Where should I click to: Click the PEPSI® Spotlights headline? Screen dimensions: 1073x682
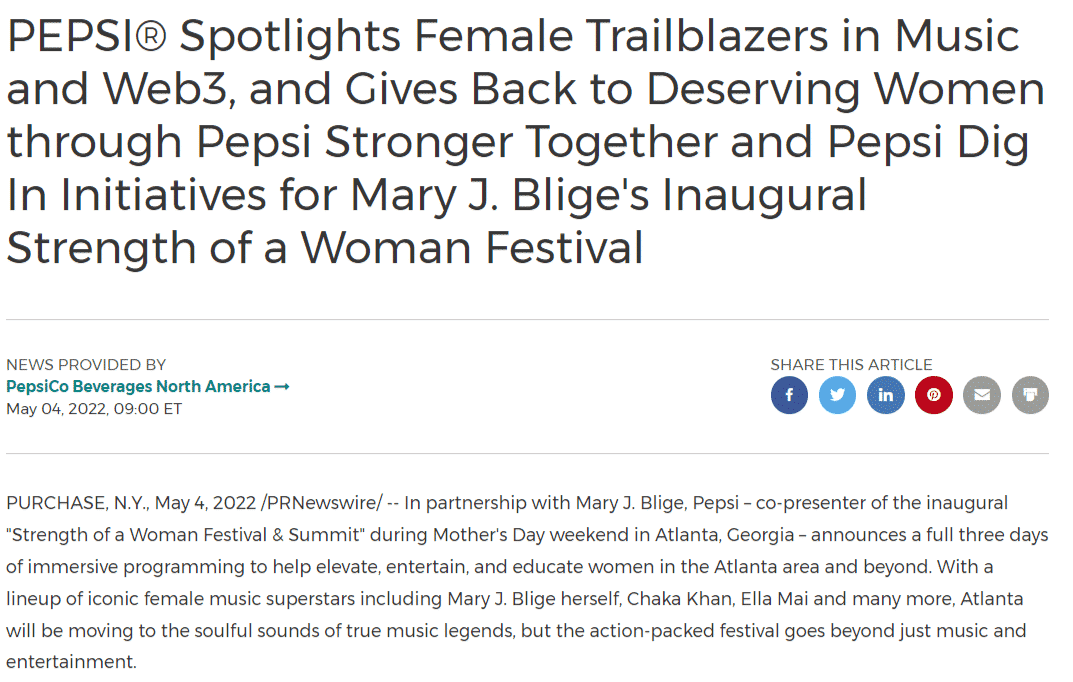click(x=526, y=142)
